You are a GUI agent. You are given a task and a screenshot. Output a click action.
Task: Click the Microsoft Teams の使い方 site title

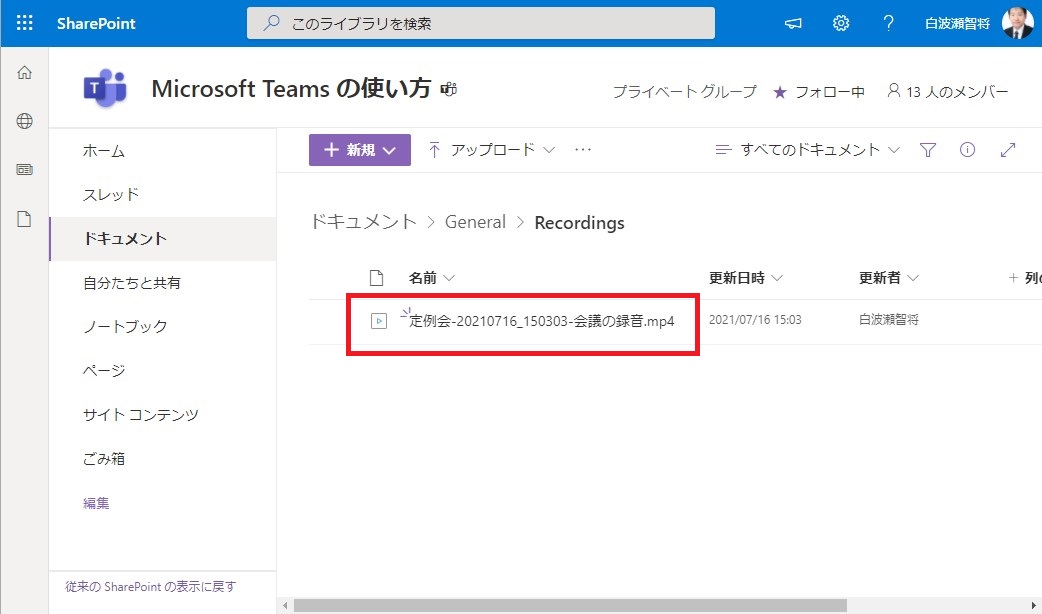(291, 88)
